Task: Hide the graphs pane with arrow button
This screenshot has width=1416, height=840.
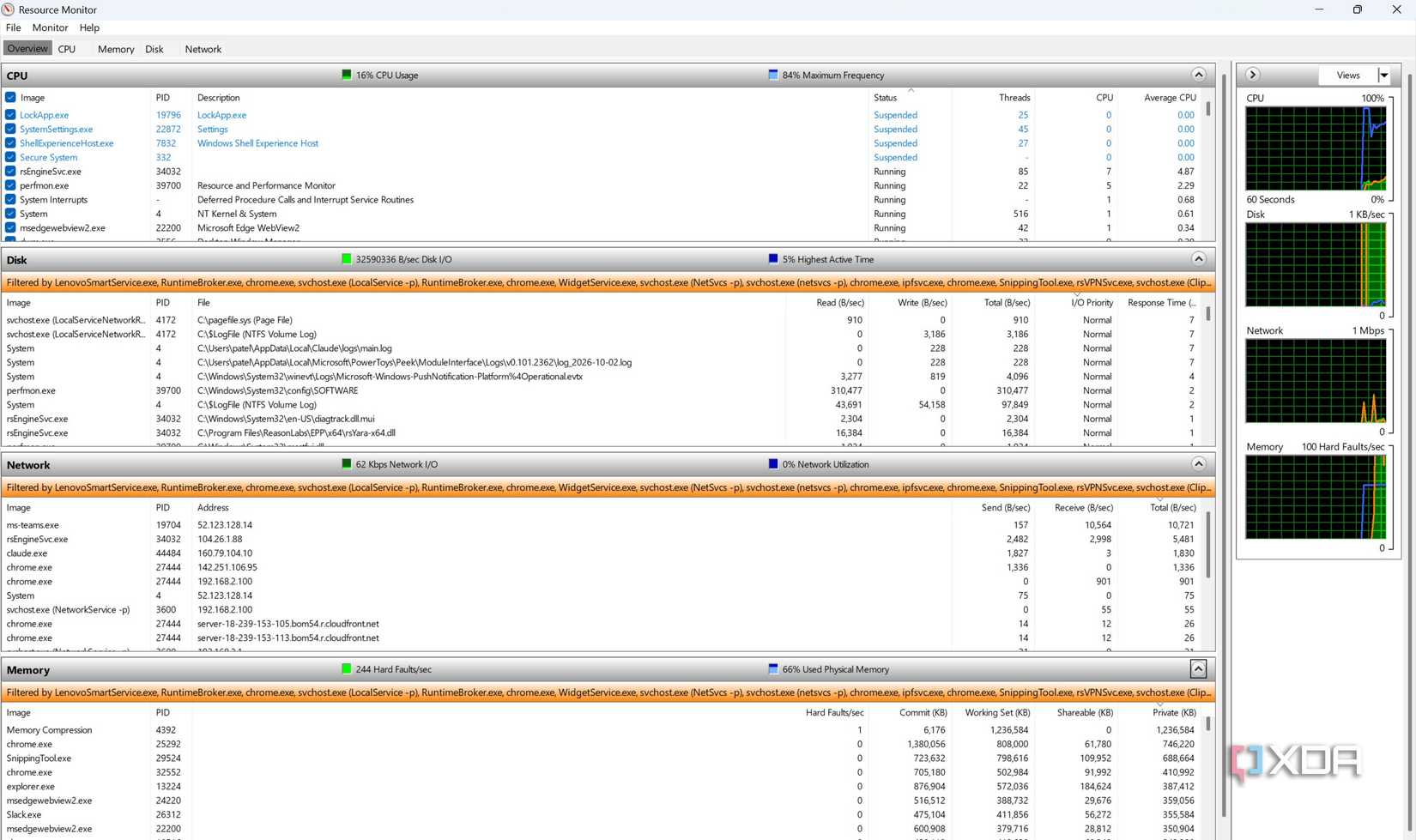Action: click(x=1253, y=75)
